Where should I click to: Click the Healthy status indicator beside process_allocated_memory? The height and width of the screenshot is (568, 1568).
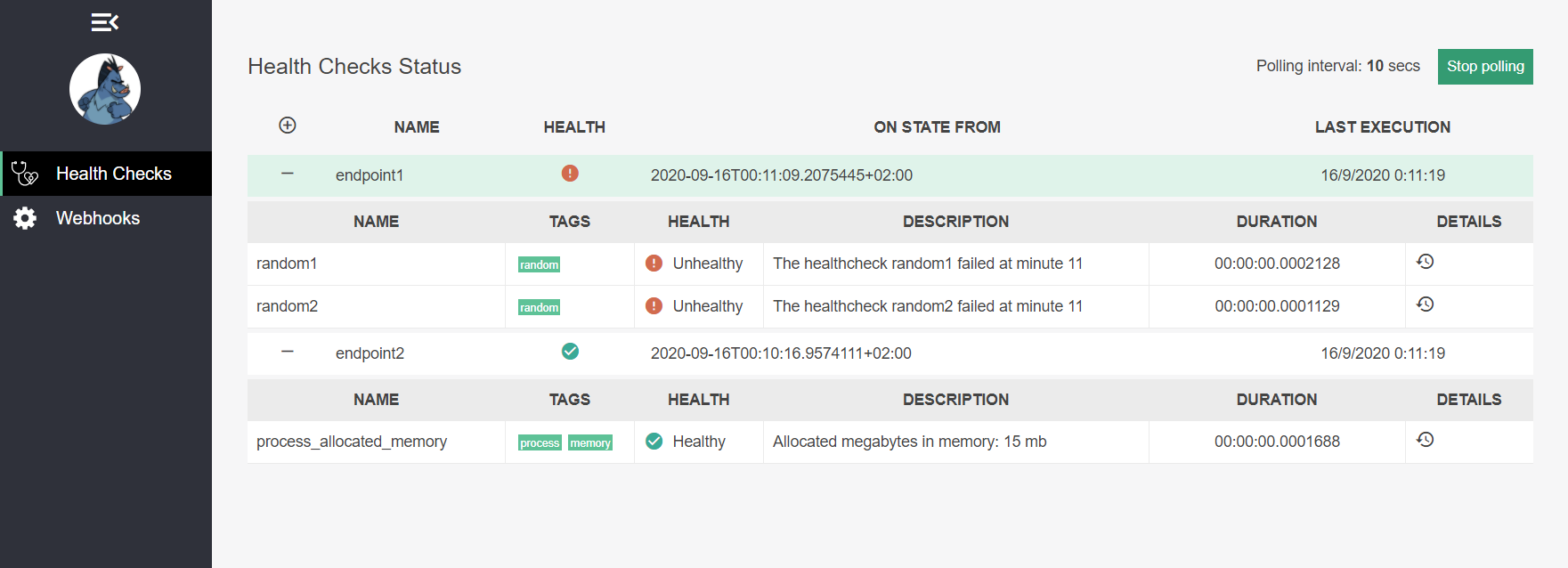pos(654,441)
